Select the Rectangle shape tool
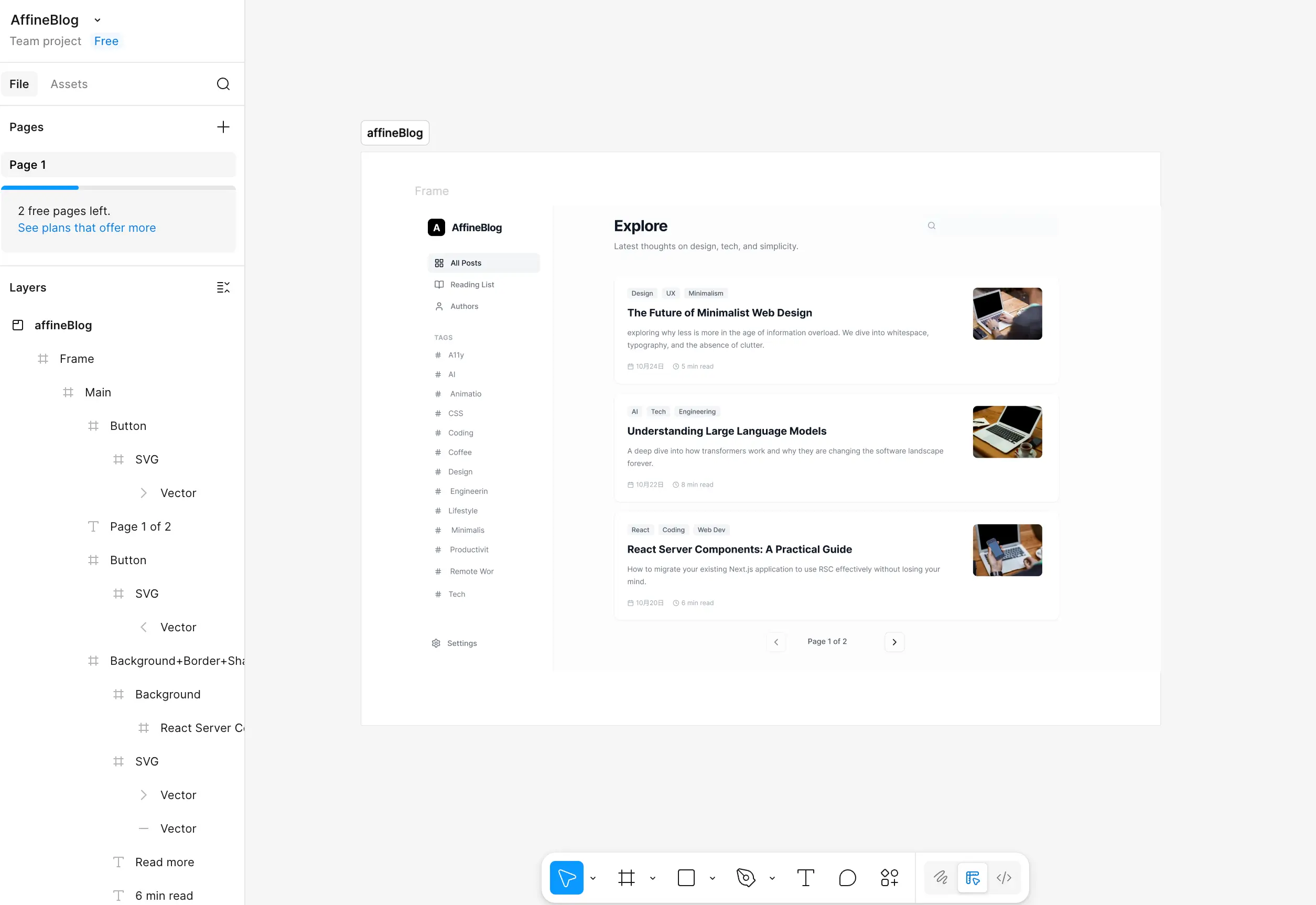 [x=685, y=878]
